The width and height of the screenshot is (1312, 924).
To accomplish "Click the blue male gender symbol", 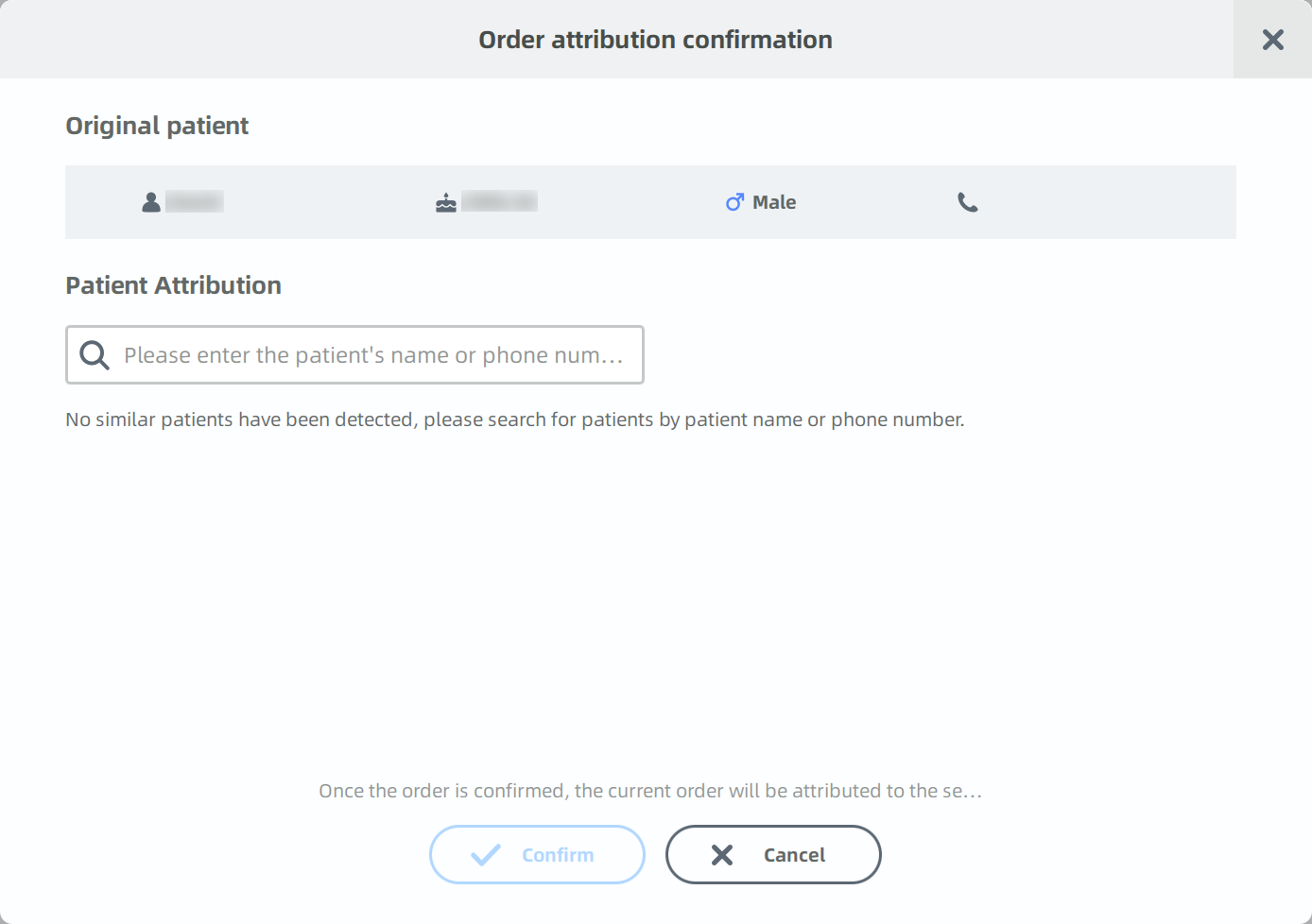I will point(734,202).
